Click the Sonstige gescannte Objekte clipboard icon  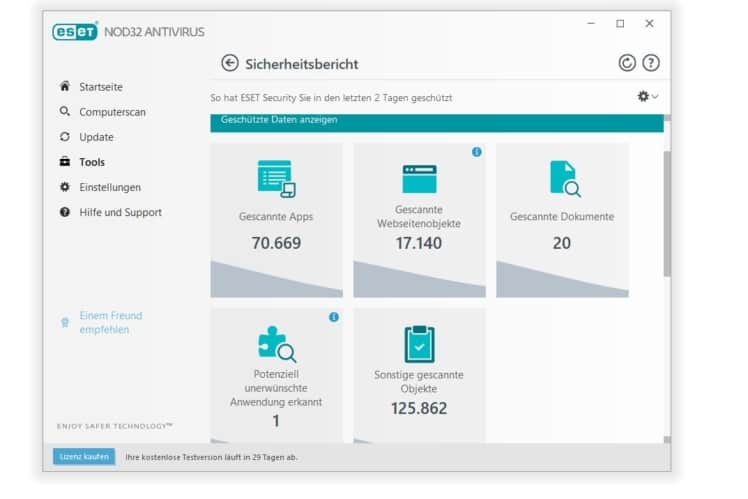point(419,344)
